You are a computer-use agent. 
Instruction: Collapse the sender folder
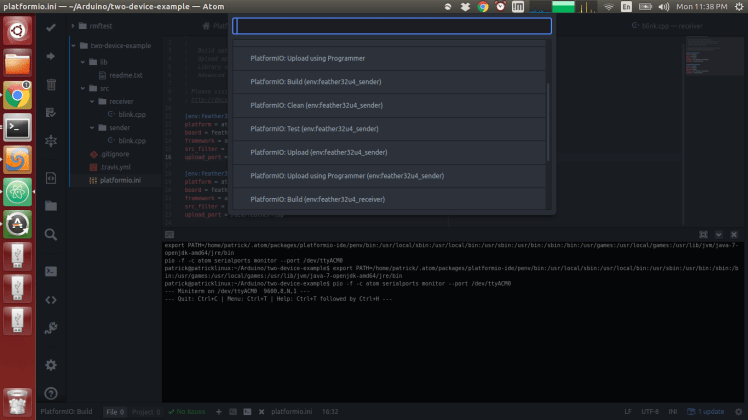pos(93,127)
